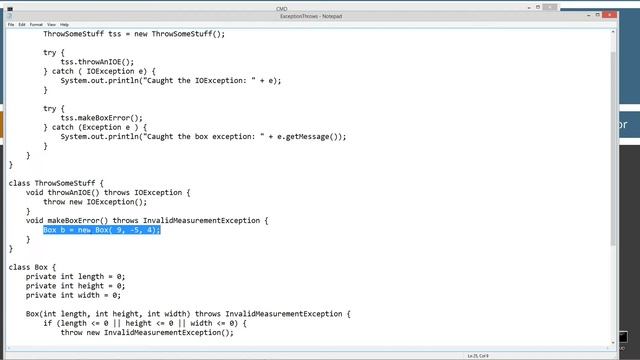Click the 'Caught the IOException' println line

coord(171,80)
